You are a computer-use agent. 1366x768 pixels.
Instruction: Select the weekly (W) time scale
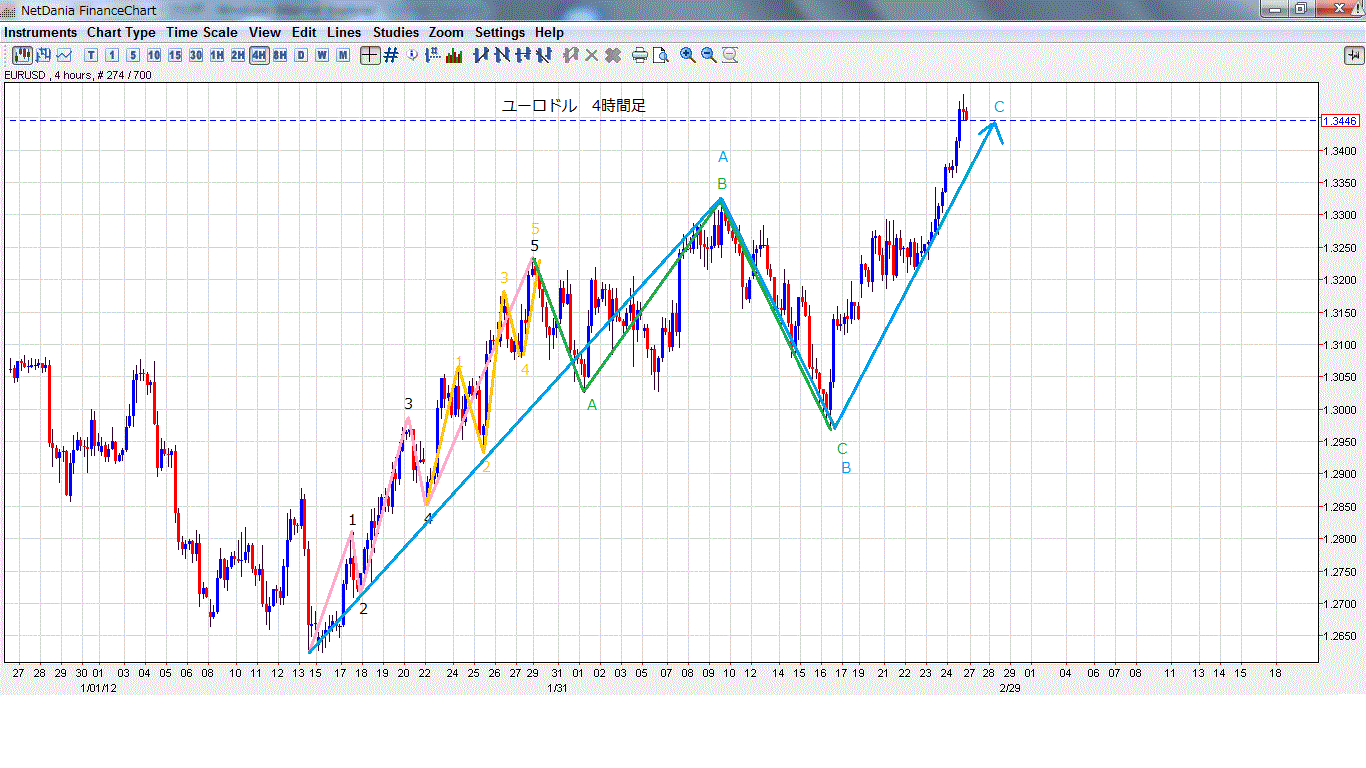[322, 55]
